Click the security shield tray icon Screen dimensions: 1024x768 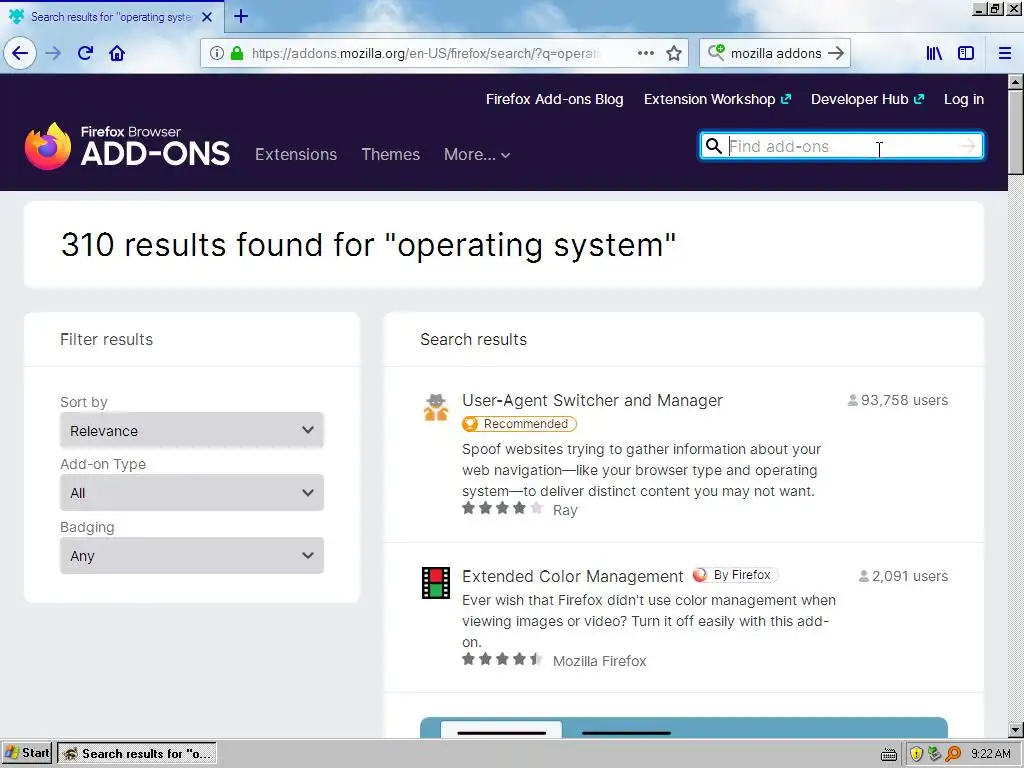pos(916,754)
